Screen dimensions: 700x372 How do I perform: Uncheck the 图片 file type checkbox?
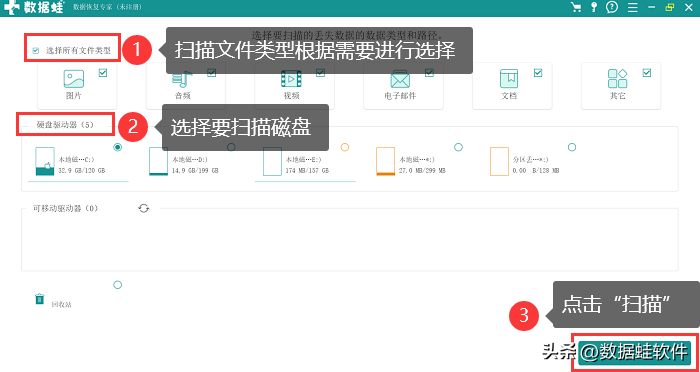pos(103,73)
